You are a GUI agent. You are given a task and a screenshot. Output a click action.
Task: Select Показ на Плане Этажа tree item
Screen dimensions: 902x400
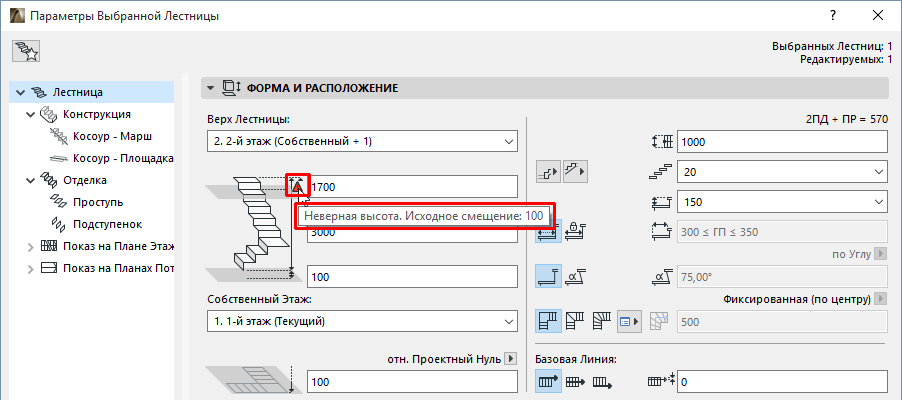tap(118, 246)
